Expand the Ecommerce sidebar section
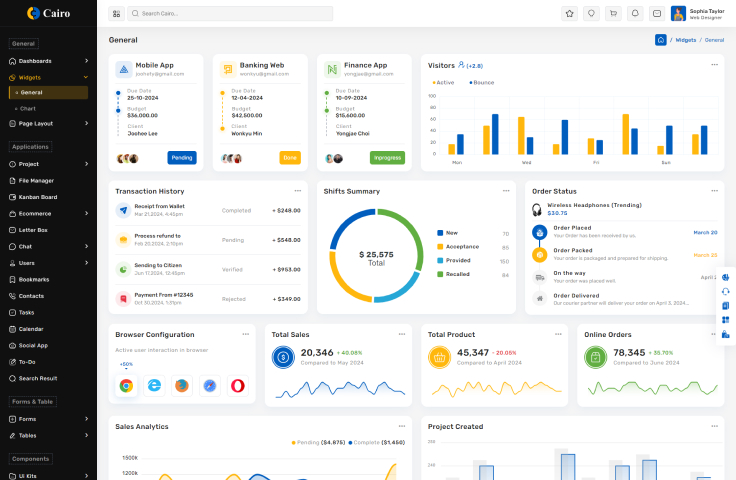This screenshot has width=736, height=480. point(48,213)
